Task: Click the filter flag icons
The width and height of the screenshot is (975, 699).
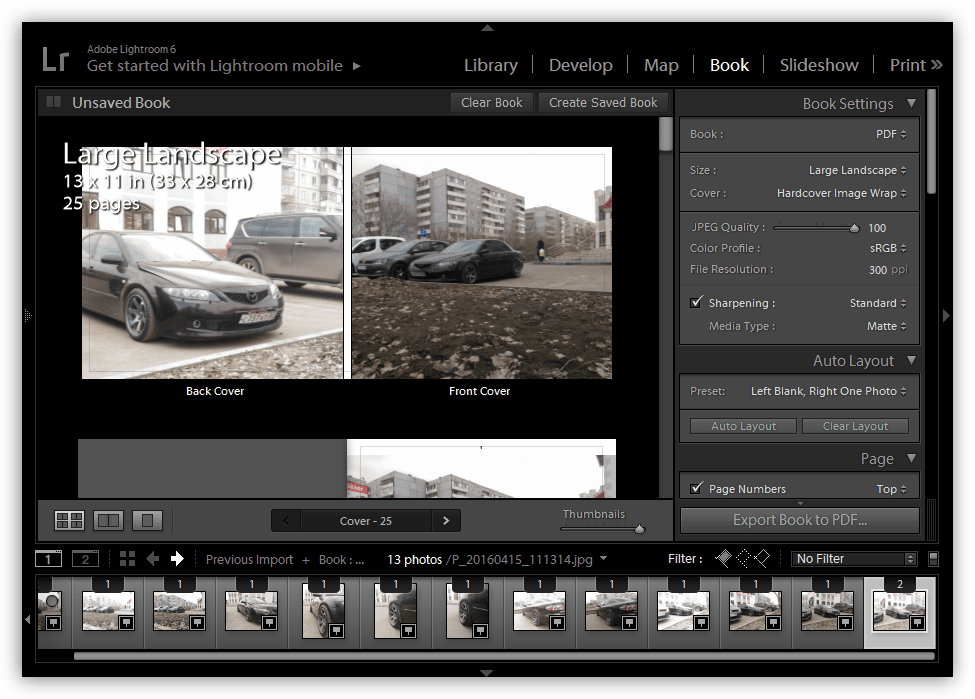Action: coord(742,558)
